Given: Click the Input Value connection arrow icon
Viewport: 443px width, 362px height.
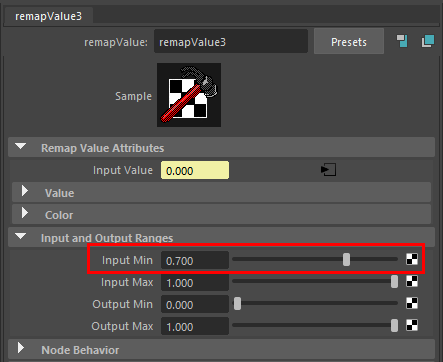Looking at the screenshot, I should point(328,170).
